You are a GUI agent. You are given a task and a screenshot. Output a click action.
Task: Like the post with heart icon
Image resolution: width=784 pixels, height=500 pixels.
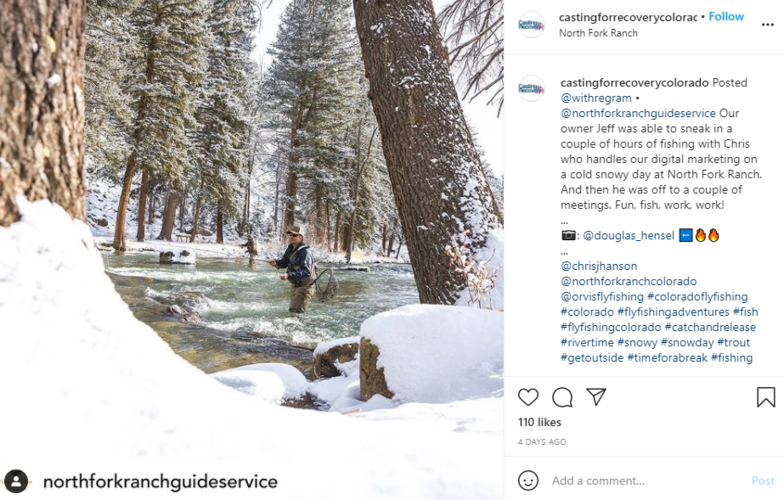528,398
